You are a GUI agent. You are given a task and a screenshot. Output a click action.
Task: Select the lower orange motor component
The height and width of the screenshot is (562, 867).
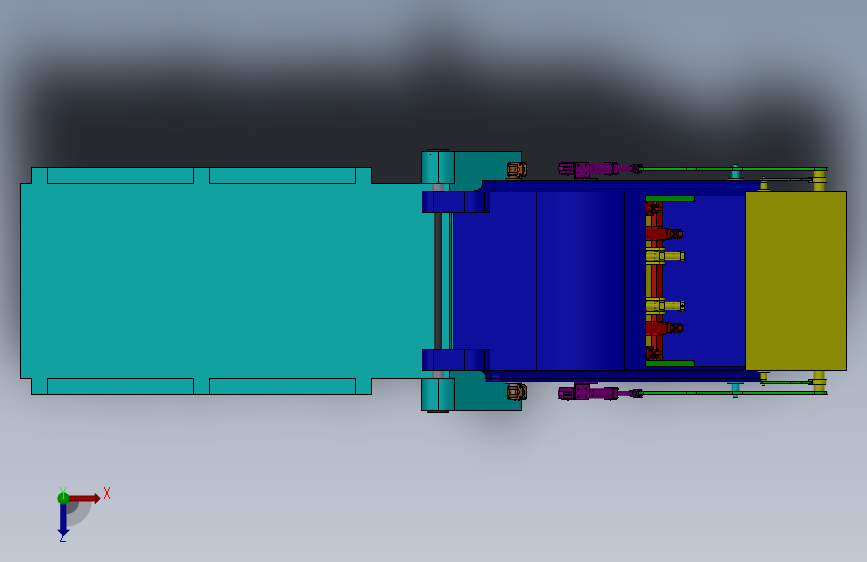(516, 392)
